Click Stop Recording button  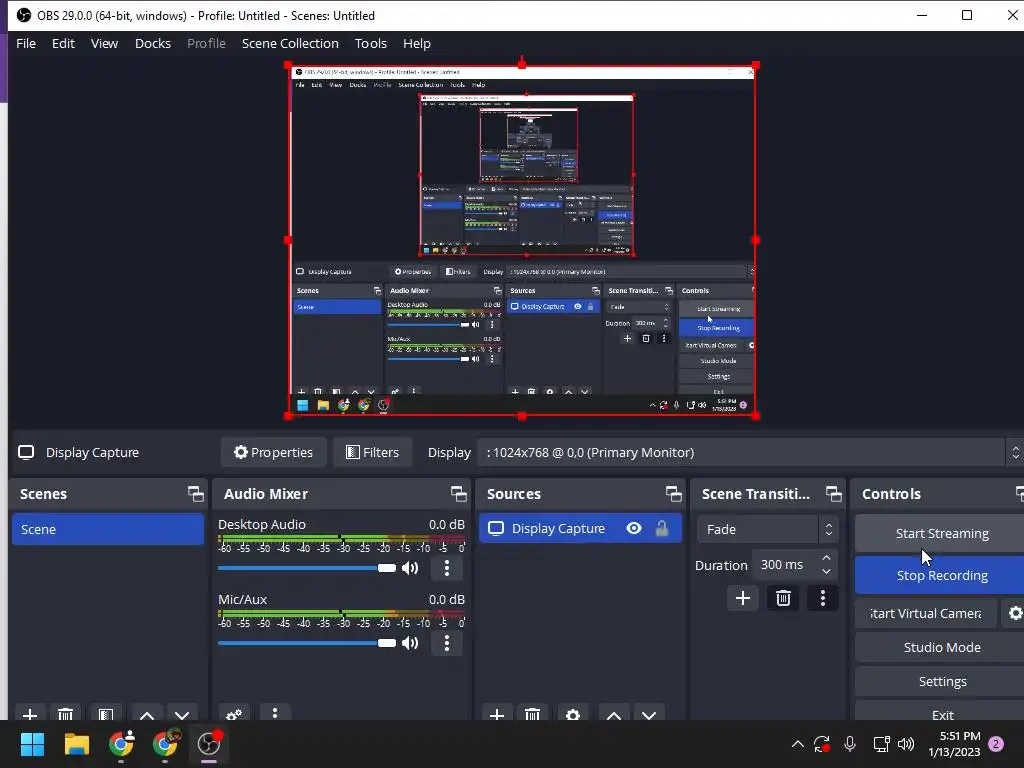[941, 575]
